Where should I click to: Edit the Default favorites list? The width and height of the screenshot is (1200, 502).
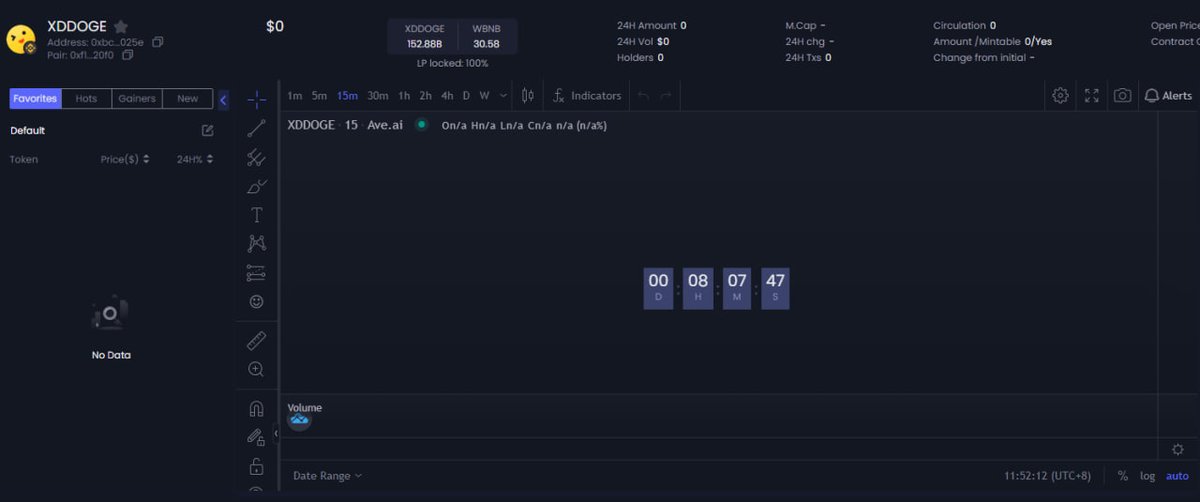click(x=207, y=130)
